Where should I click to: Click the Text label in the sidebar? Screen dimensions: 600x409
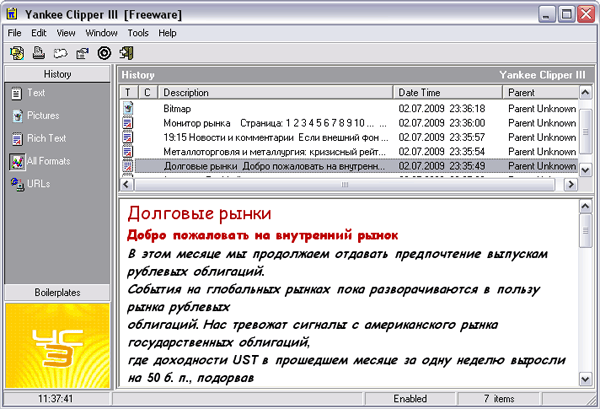click(36, 93)
